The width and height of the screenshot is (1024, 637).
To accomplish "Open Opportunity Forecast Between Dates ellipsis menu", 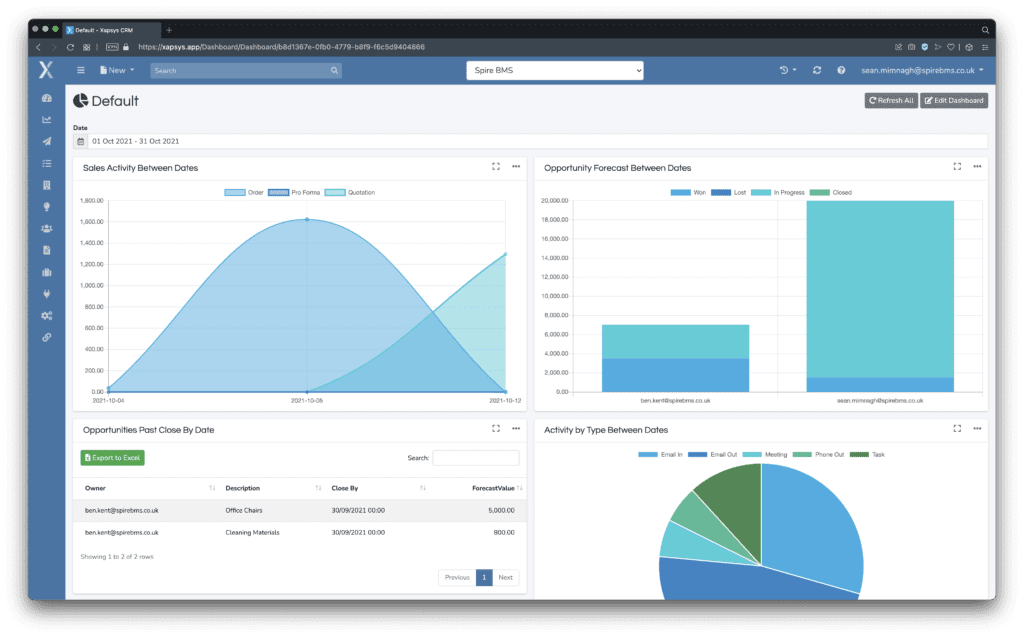I will coord(977,167).
